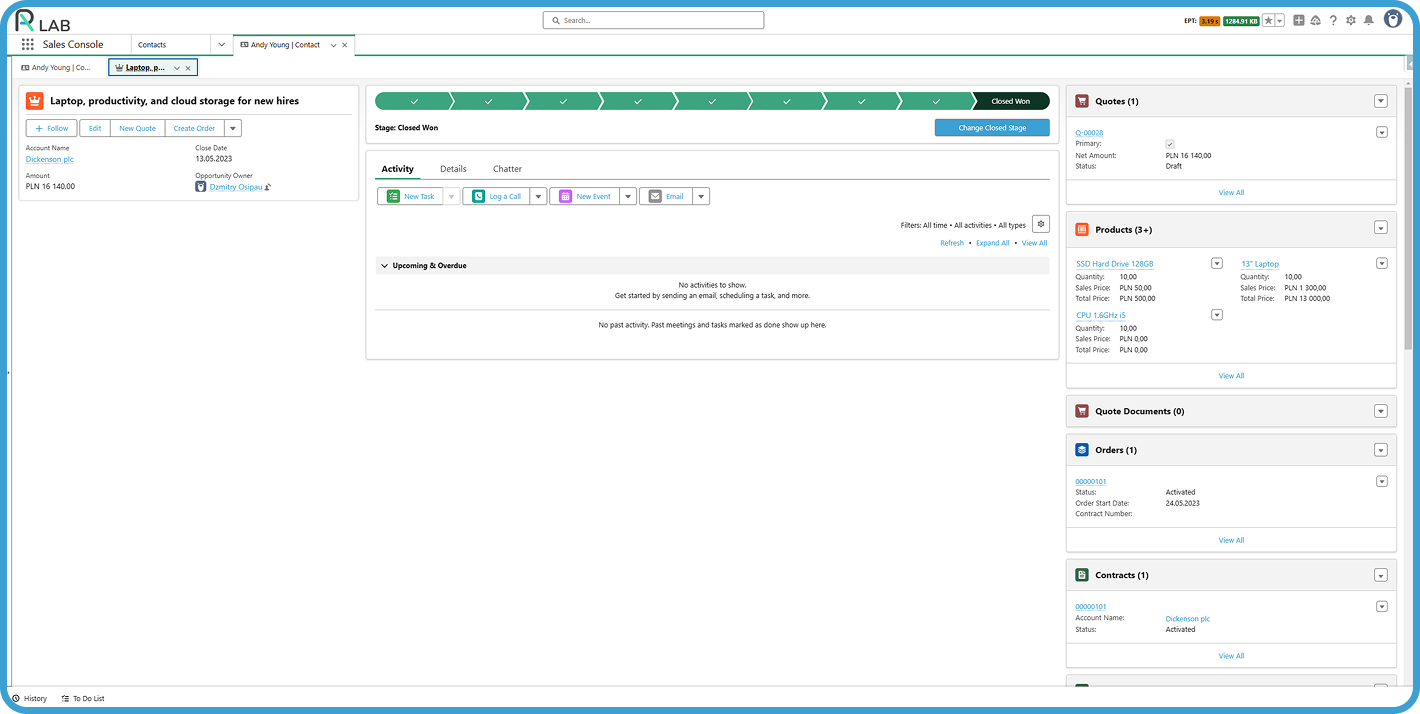Click the Closed Won stage in path
The width and height of the screenshot is (1420, 714).
1010,101
